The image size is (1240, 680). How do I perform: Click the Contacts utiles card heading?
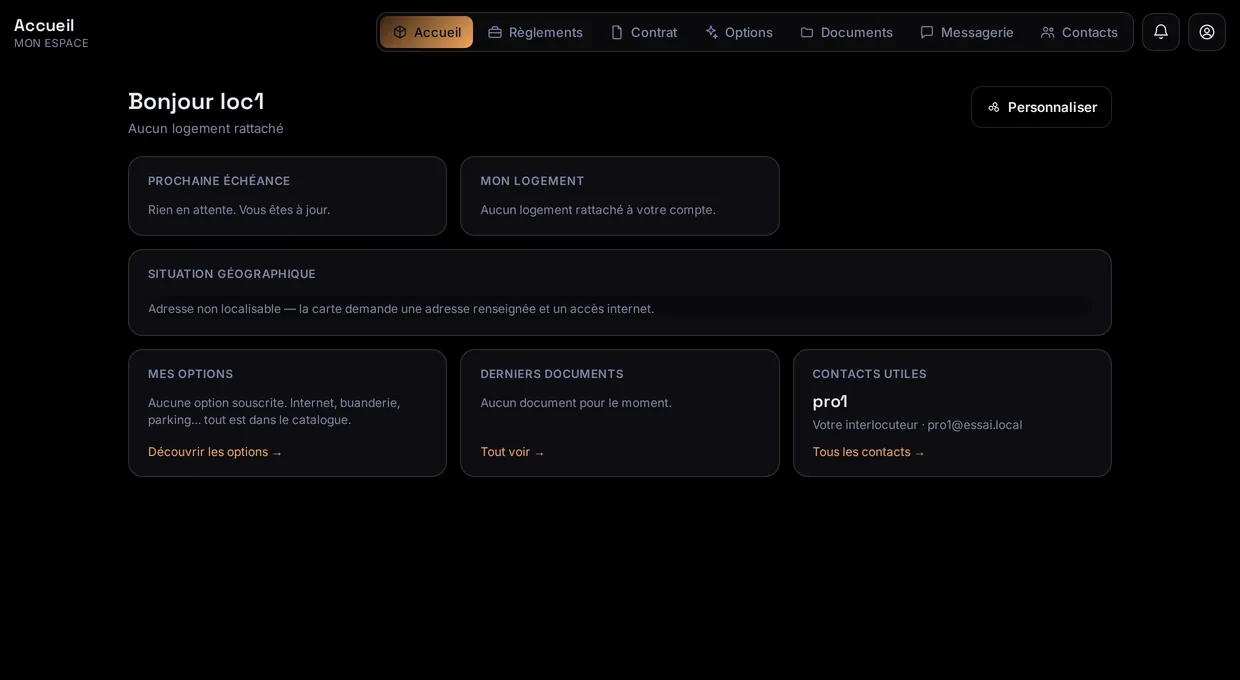(x=869, y=374)
